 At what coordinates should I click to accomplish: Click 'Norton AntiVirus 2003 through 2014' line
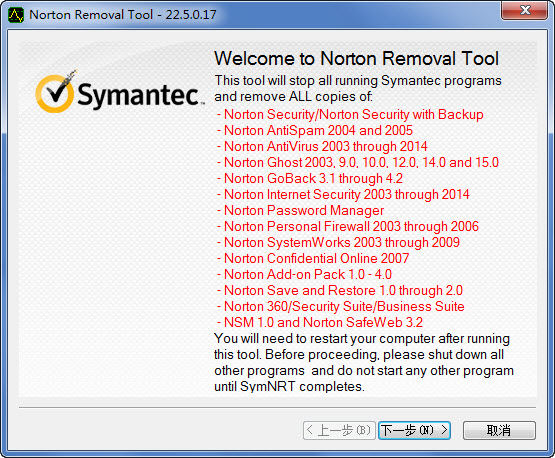[322, 146]
